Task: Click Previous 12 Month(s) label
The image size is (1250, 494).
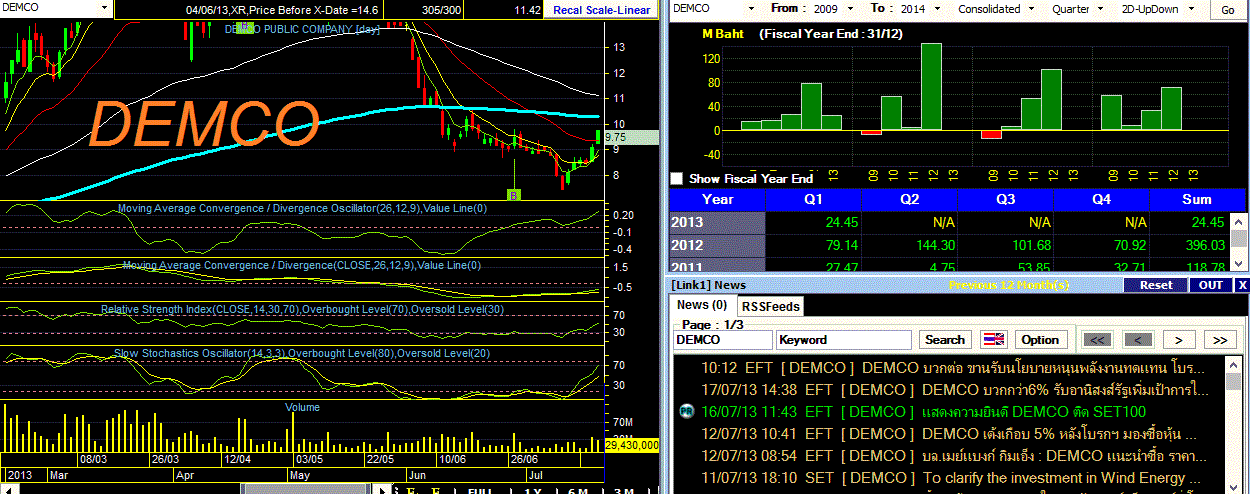Action: (1008, 285)
